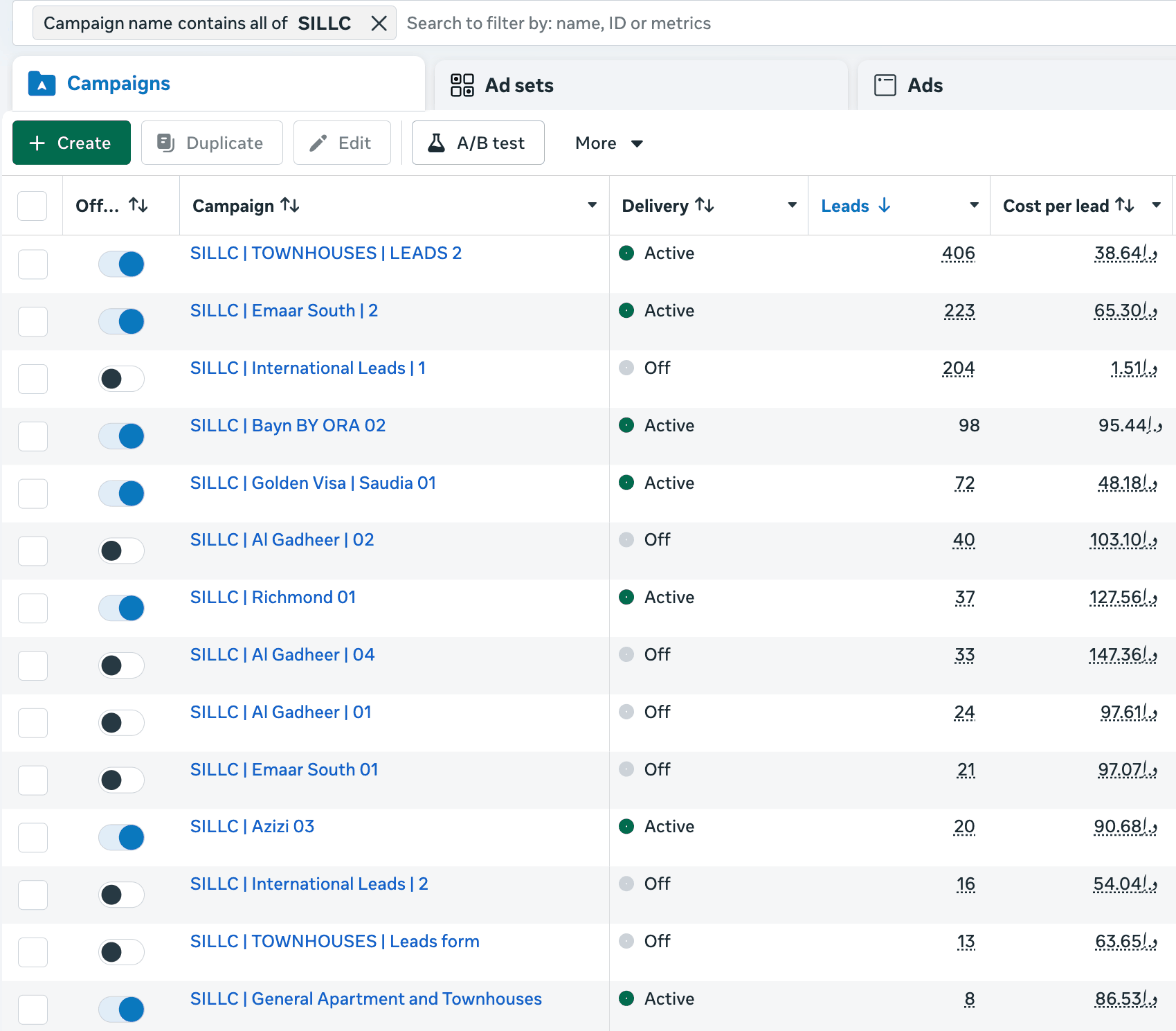Click the Ad sets grid icon
Screen dimensions: 1176x1031
462,85
